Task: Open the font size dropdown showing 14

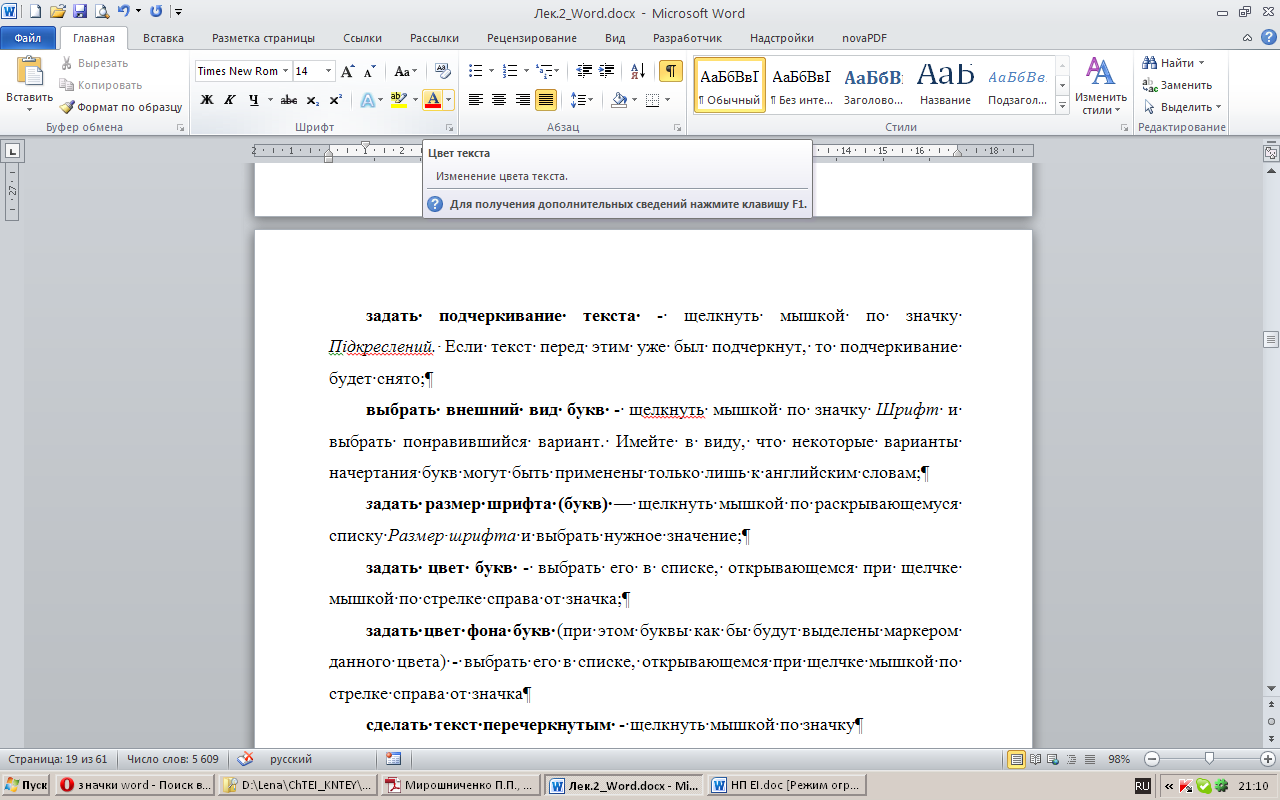Action: pyautogui.click(x=329, y=71)
